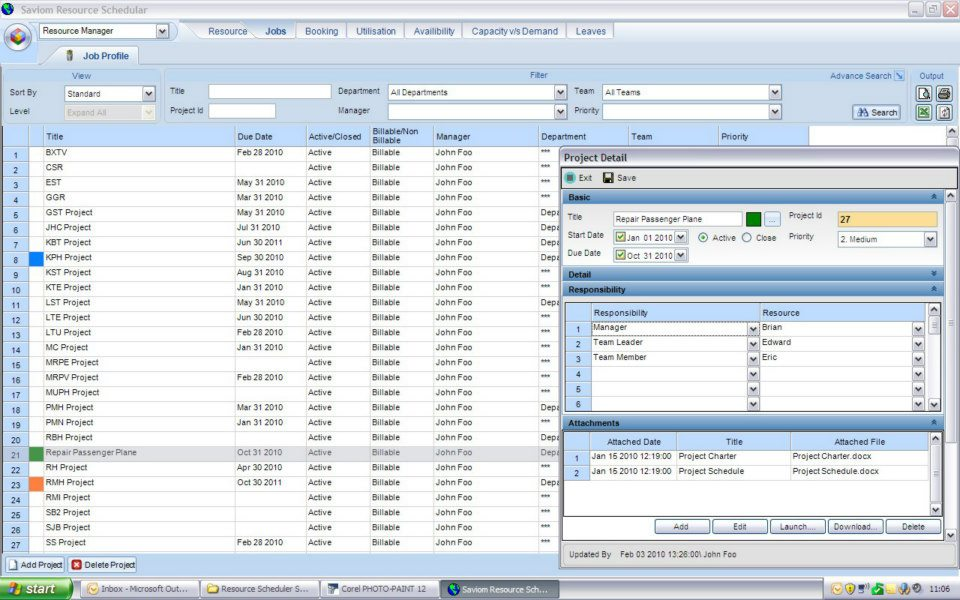Screen dimensions: 960x600
Task: Switch to the Booking tab
Action: [x=321, y=31]
